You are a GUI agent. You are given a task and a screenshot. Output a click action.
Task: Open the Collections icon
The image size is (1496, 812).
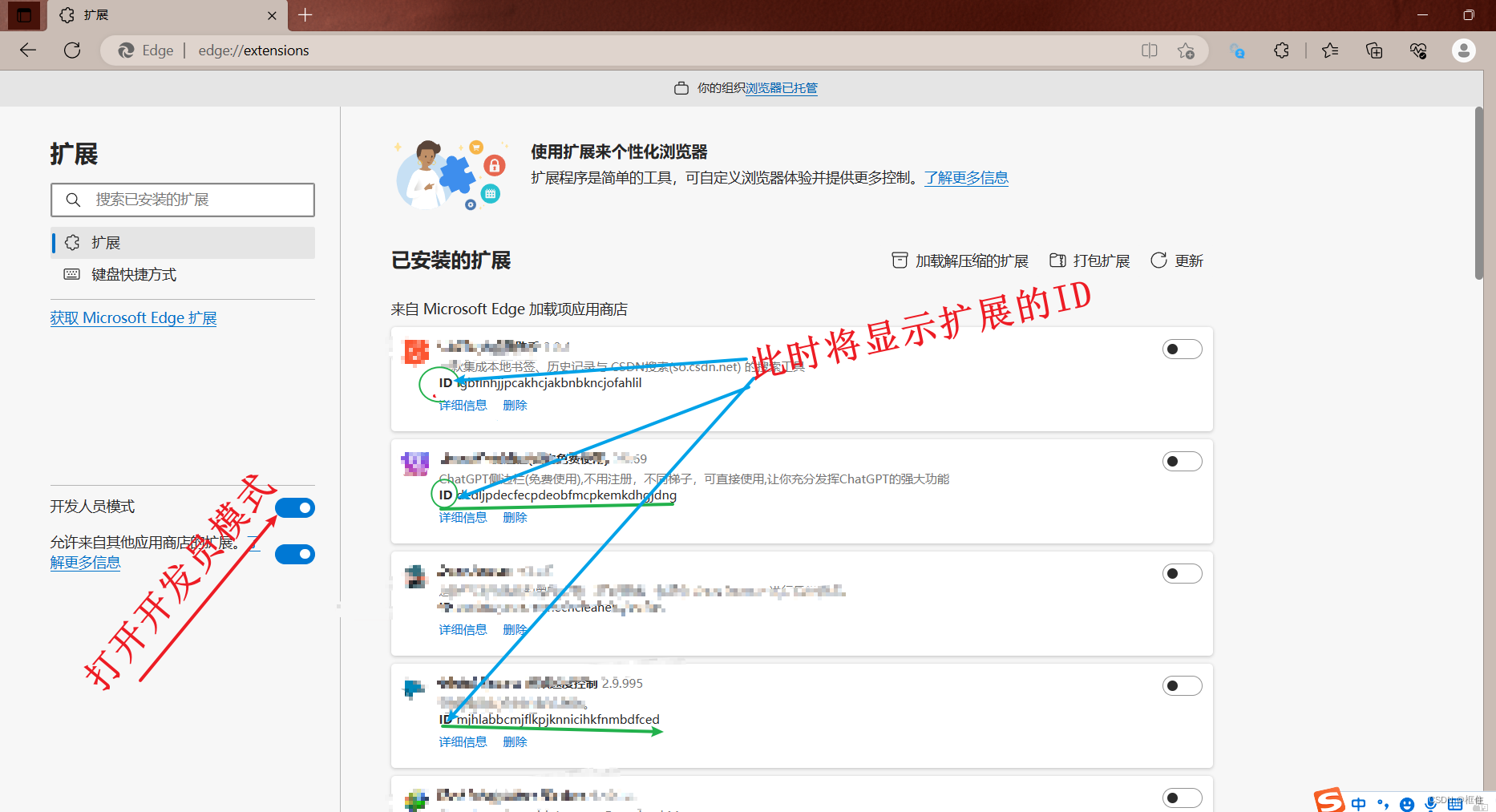[1374, 50]
